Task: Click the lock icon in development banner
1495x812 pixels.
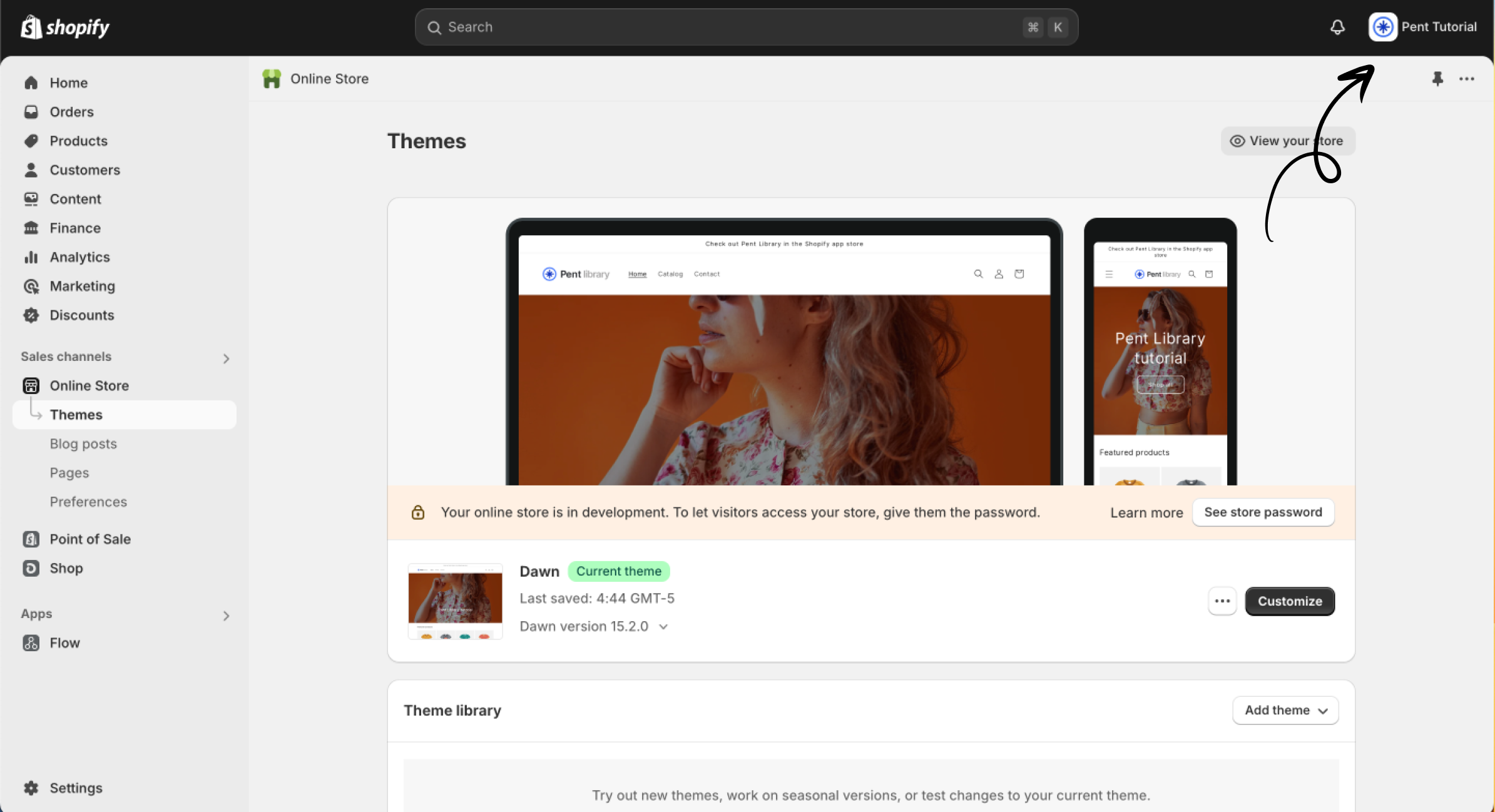Action: (x=418, y=512)
